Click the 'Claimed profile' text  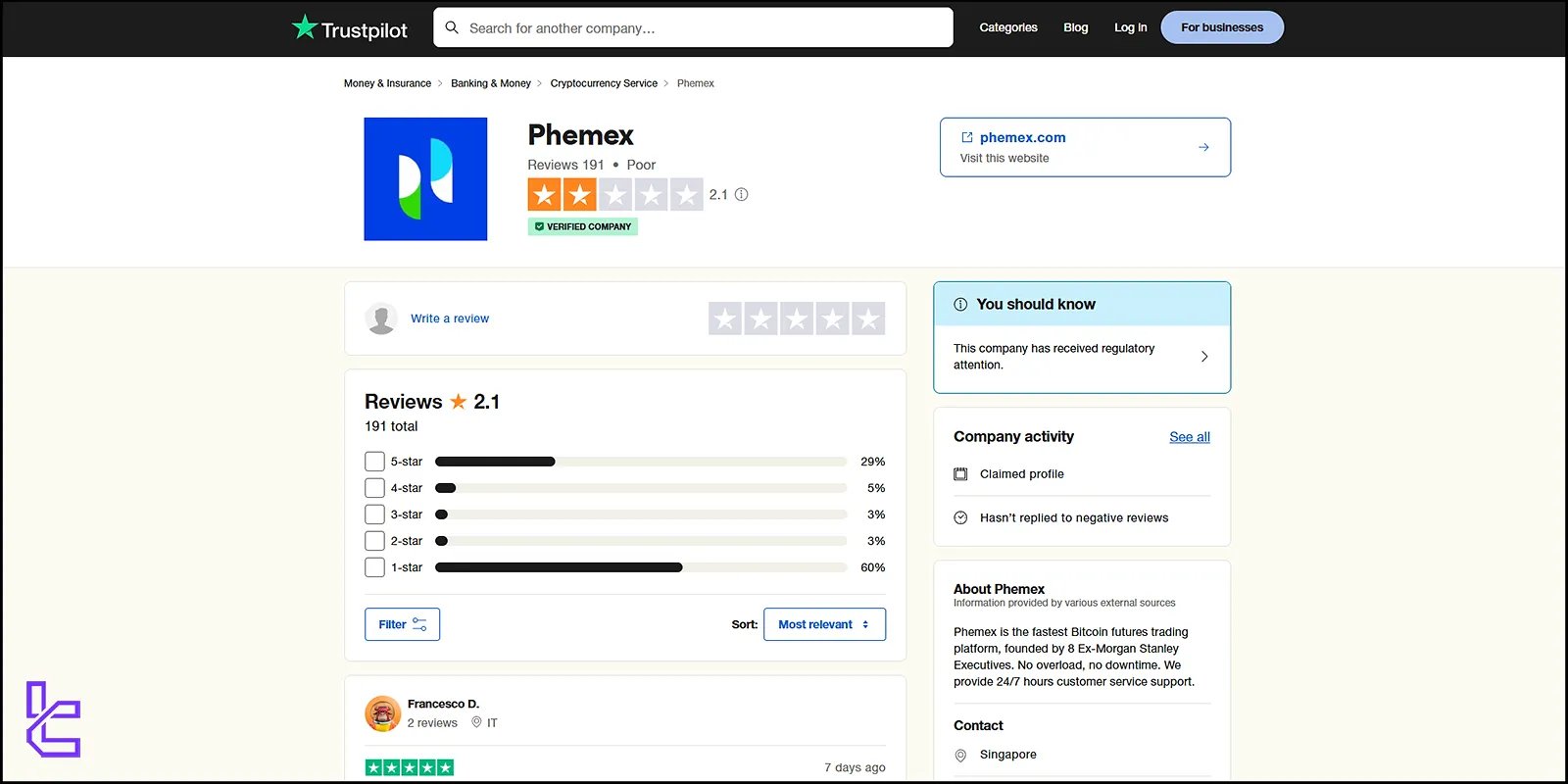pos(1022,474)
